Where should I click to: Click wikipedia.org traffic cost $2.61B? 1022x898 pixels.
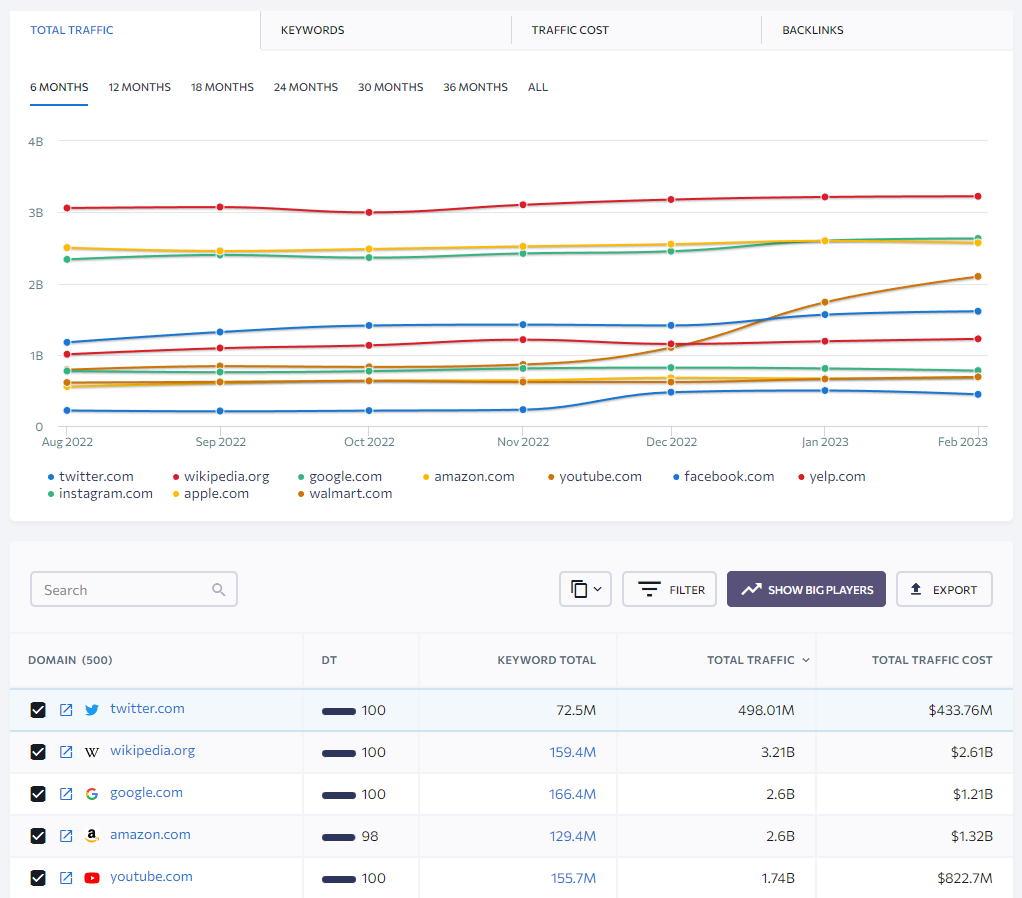click(x=971, y=752)
